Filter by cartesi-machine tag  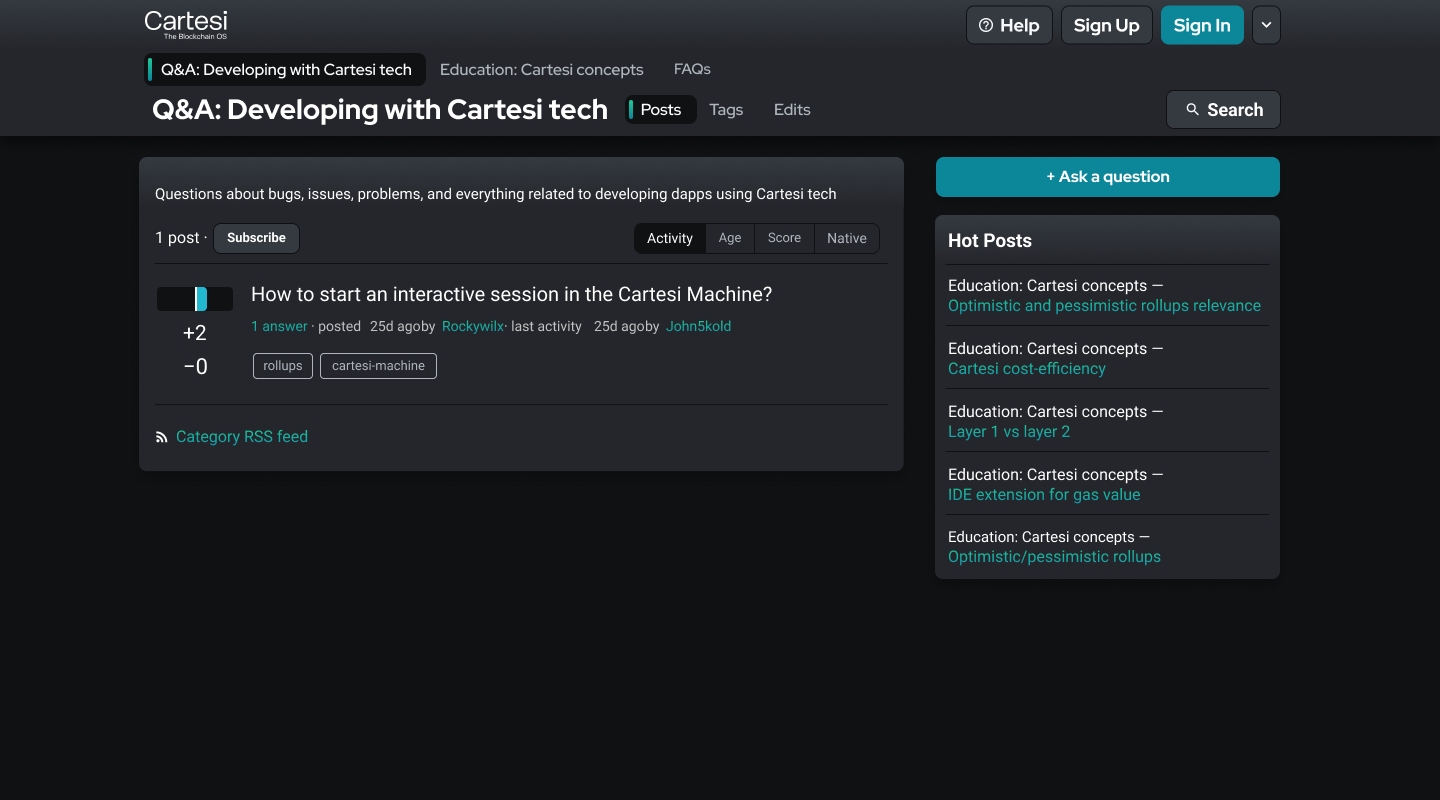tap(378, 366)
